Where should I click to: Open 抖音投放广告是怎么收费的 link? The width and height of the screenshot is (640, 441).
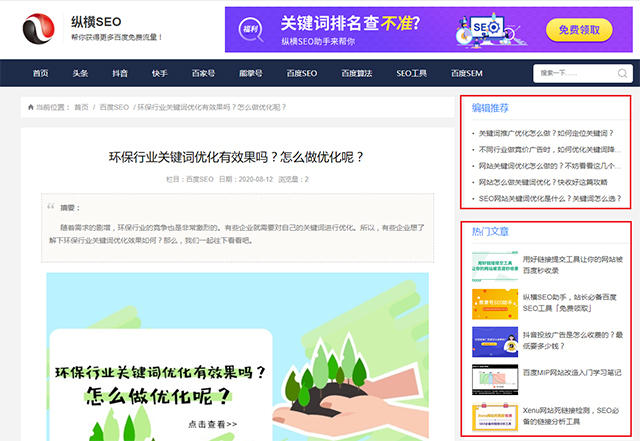573,340
